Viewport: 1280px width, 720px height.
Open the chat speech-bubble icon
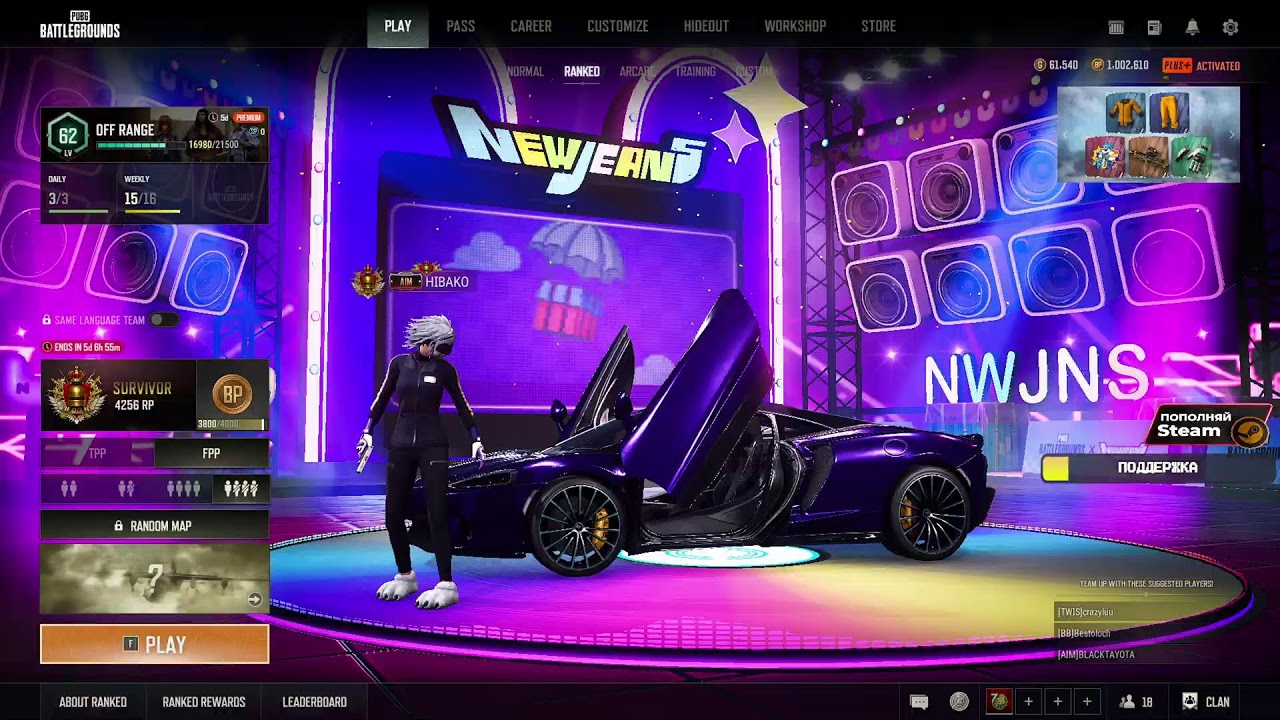[919, 702]
